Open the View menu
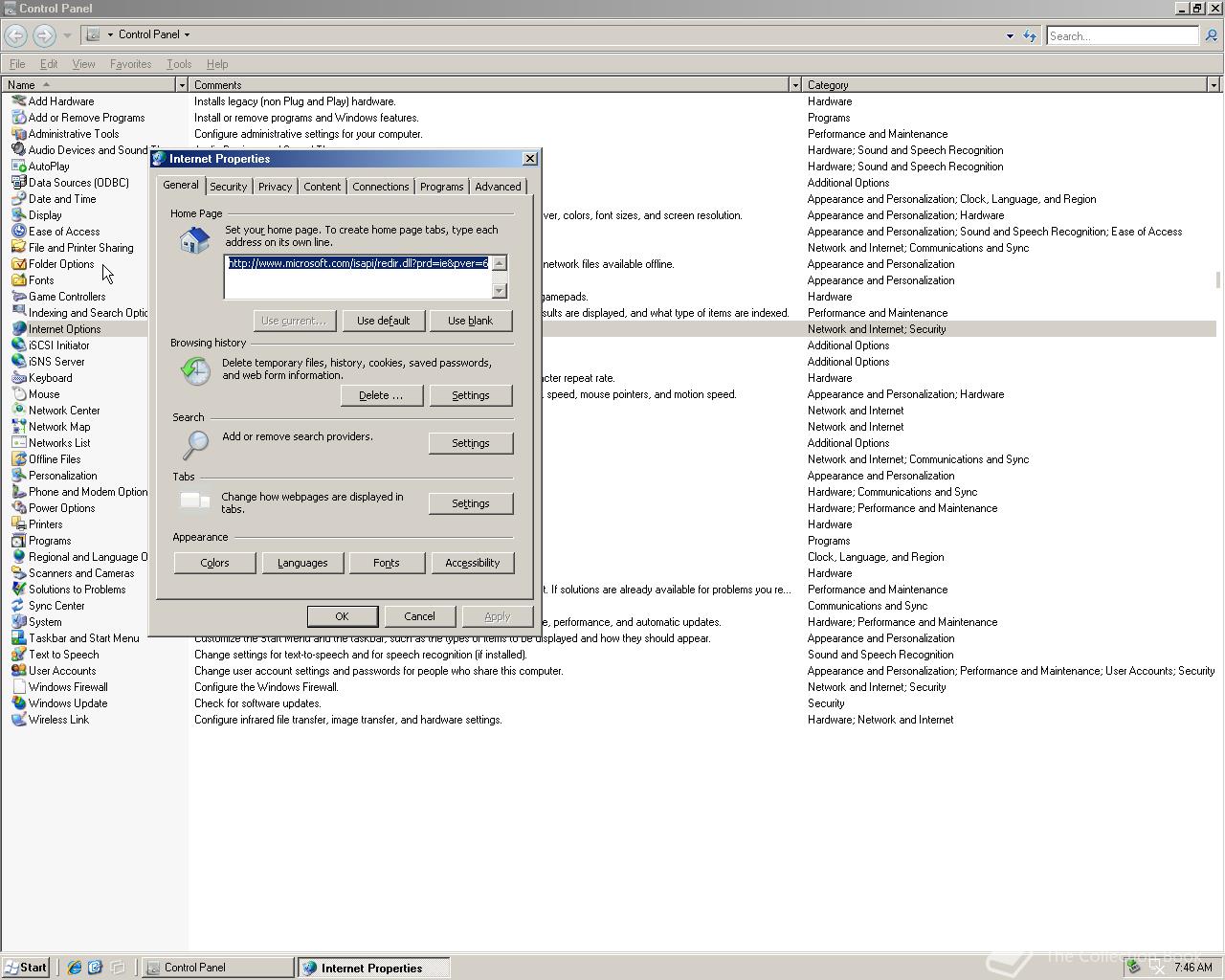This screenshot has width=1225, height=980. coord(83,64)
